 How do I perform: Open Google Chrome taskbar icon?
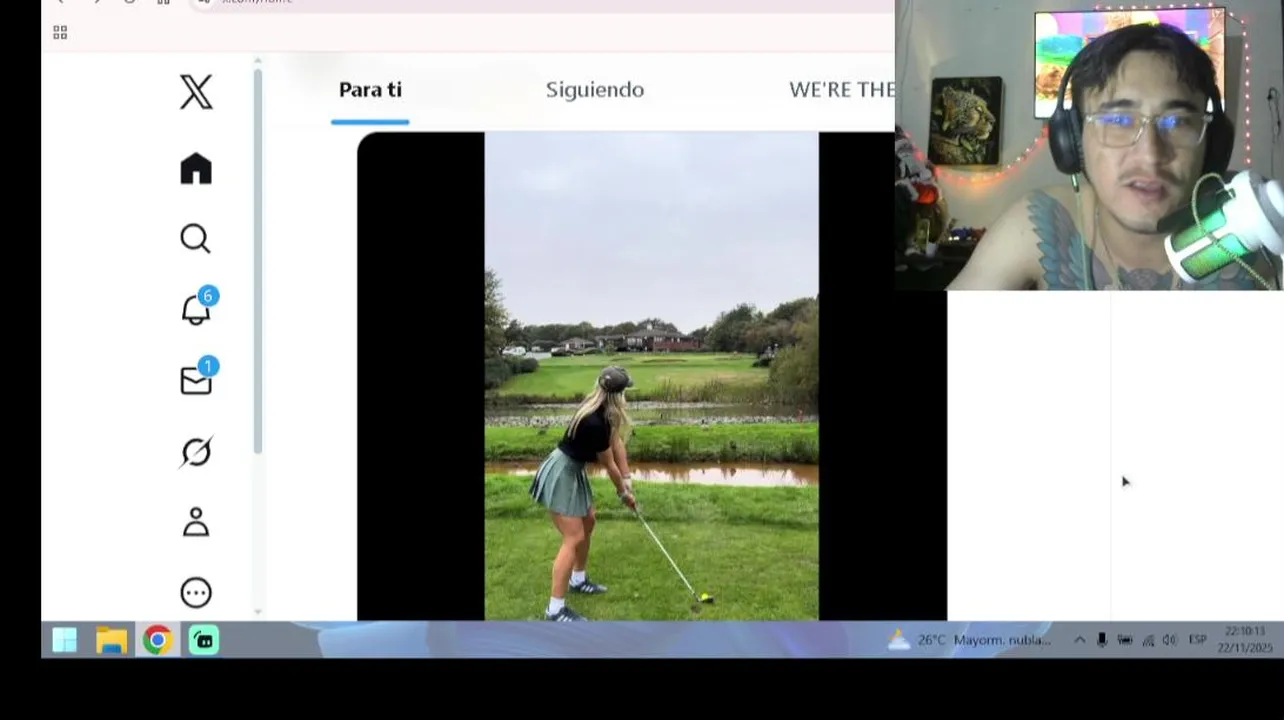point(157,640)
